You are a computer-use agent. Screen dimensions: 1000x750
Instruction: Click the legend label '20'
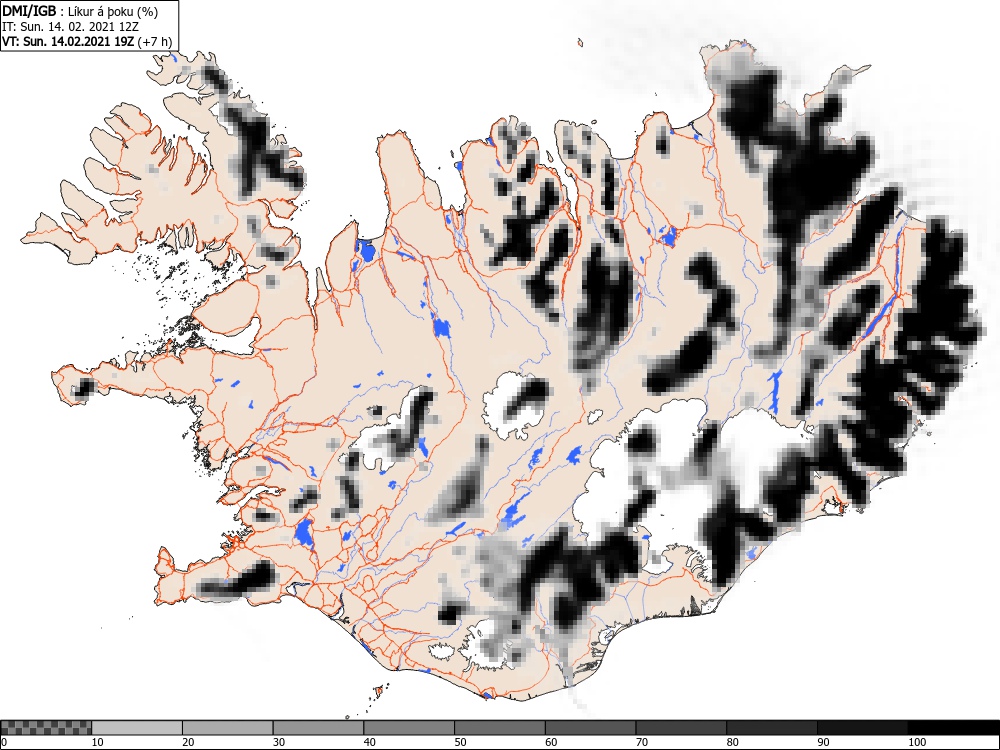tap(188, 742)
